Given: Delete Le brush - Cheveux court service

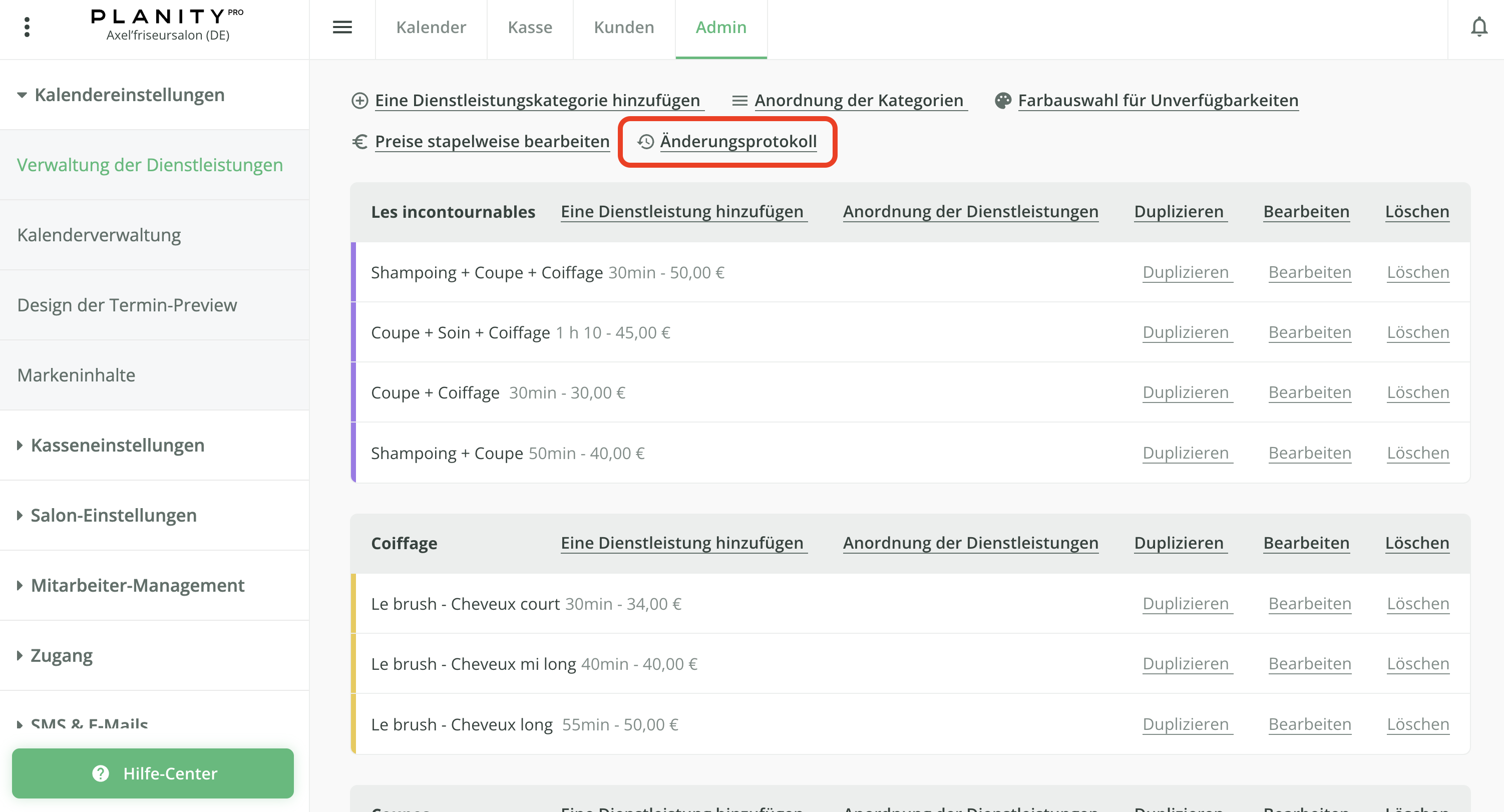Looking at the screenshot, I should coord(1417,604).
